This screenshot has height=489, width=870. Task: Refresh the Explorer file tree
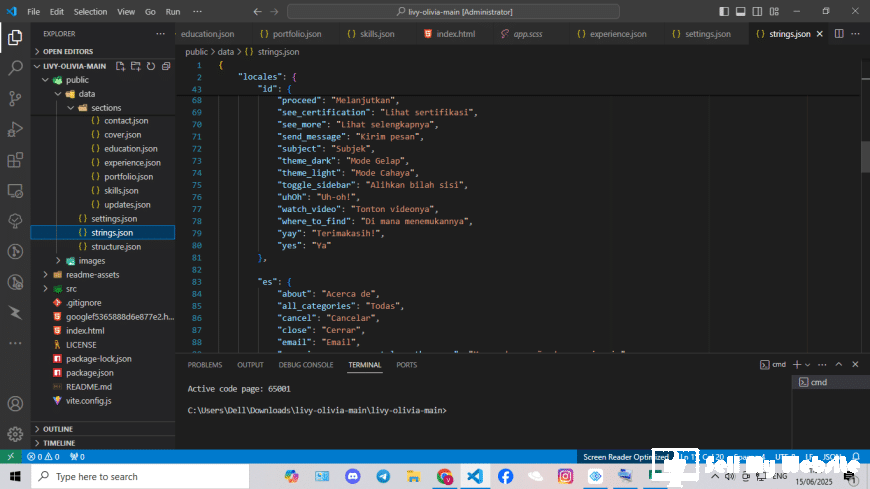tap(151, 66)
